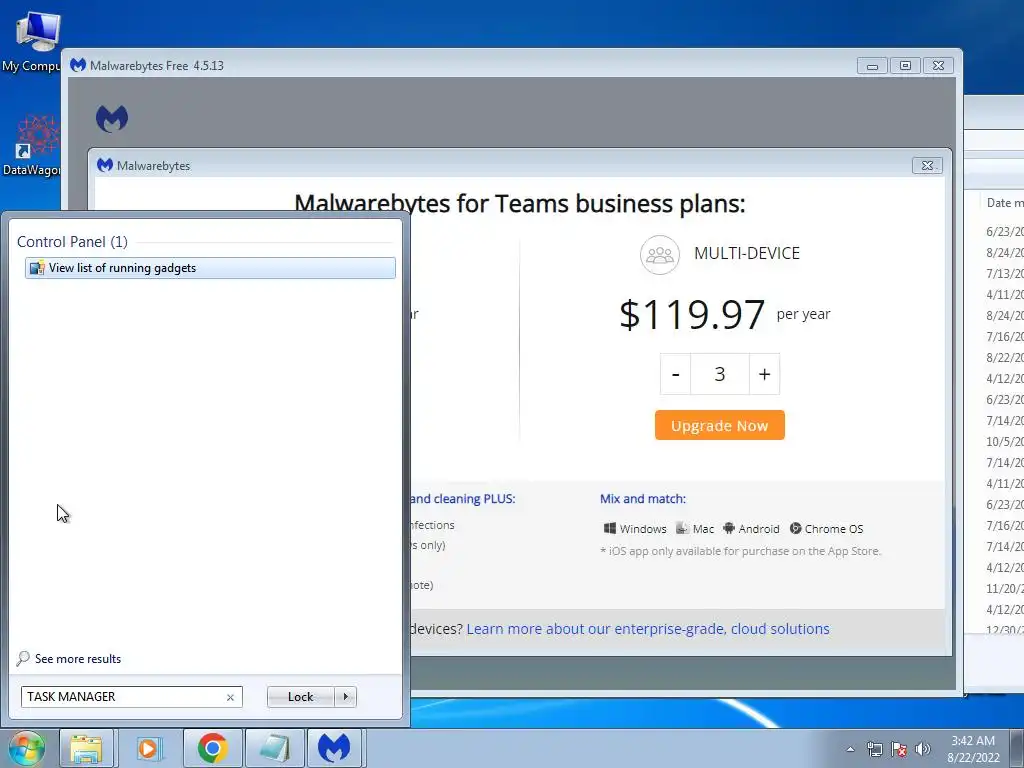Click the Lock button in Start menu
The width and height of the screenshot is (1024, 768).
(300, 697)
